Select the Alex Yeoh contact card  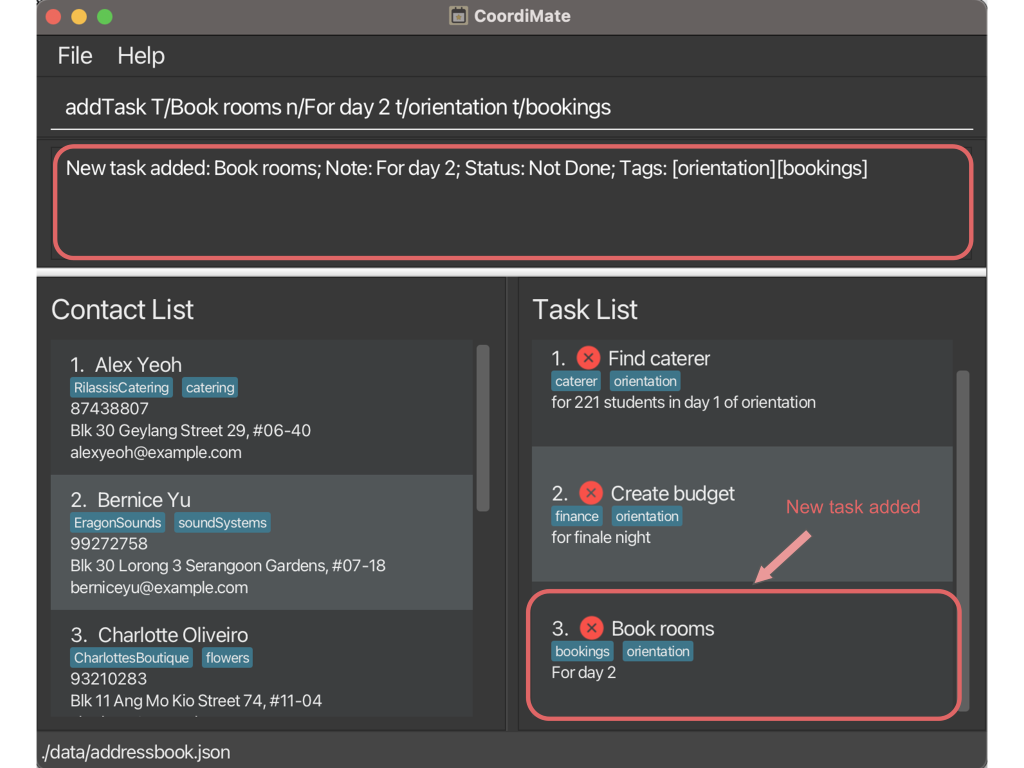click(261, 407)
